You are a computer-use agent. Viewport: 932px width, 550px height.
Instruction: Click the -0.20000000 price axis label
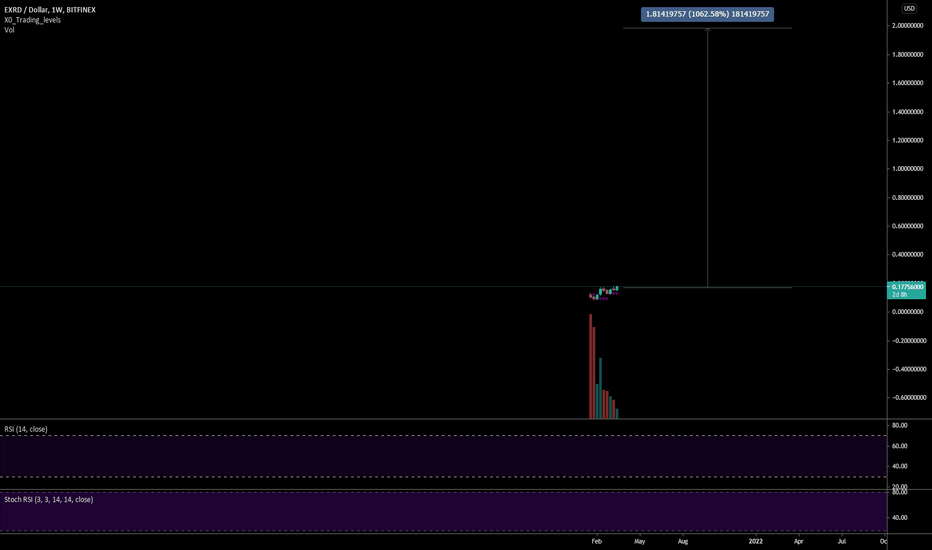(x=908, y=341)
